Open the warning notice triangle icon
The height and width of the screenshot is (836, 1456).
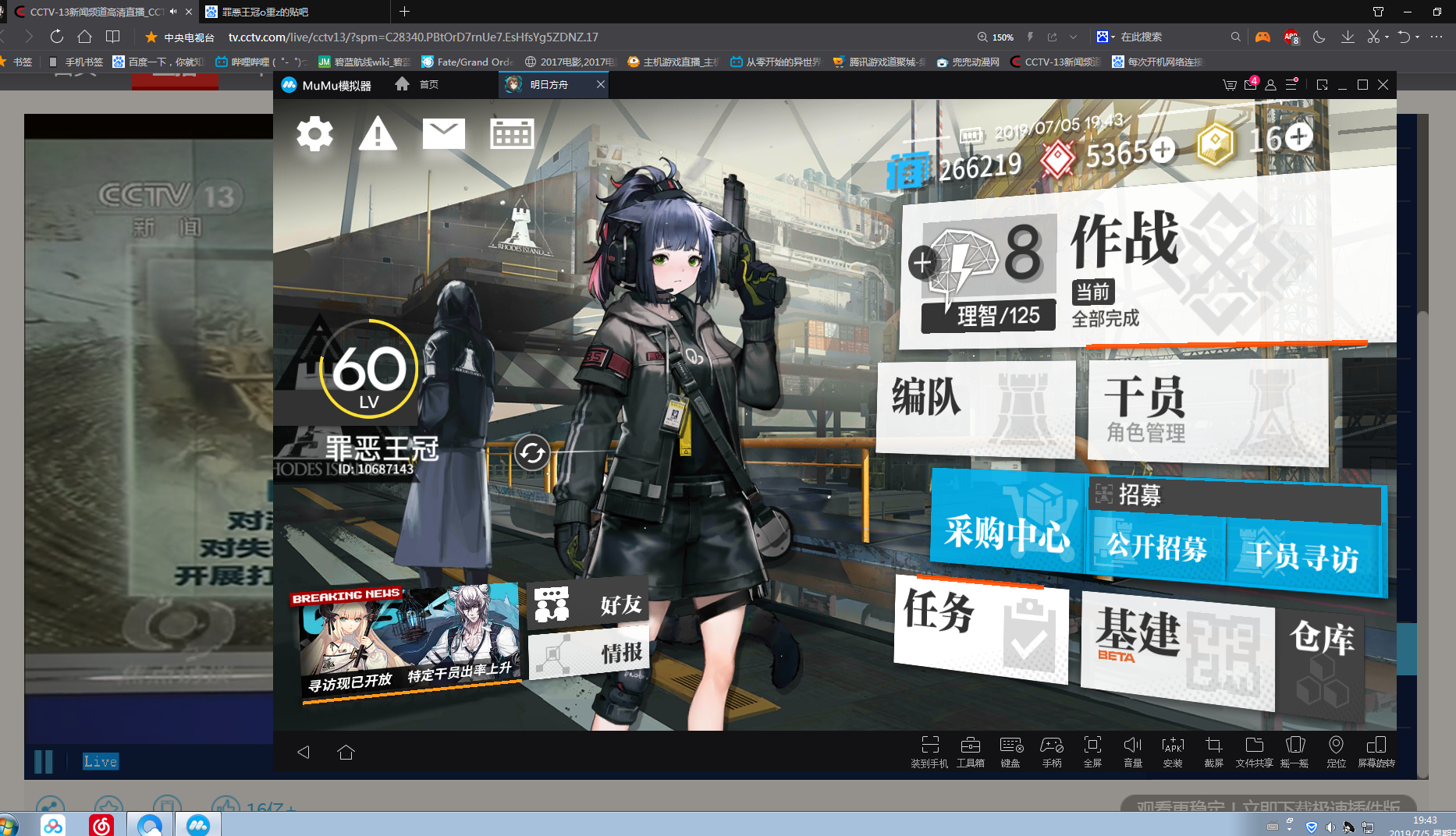point(378,133)
